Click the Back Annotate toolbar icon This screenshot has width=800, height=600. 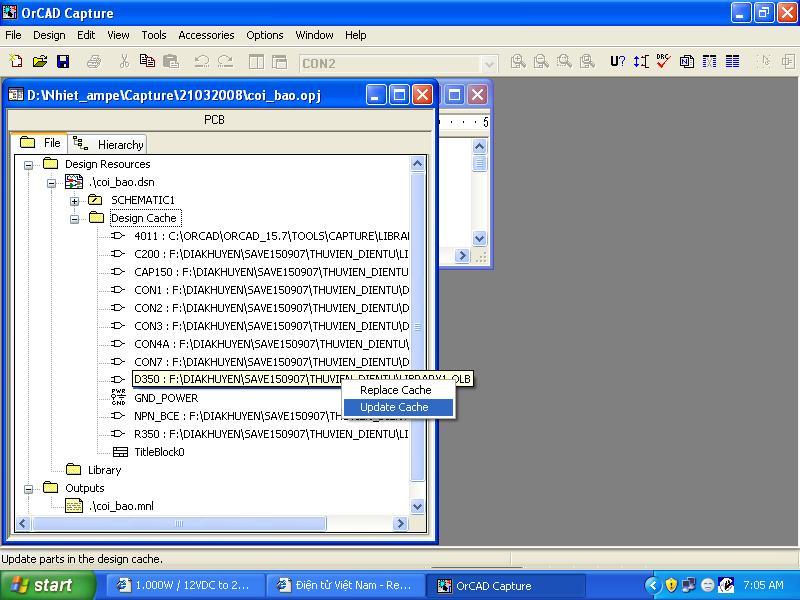[641, 62]
